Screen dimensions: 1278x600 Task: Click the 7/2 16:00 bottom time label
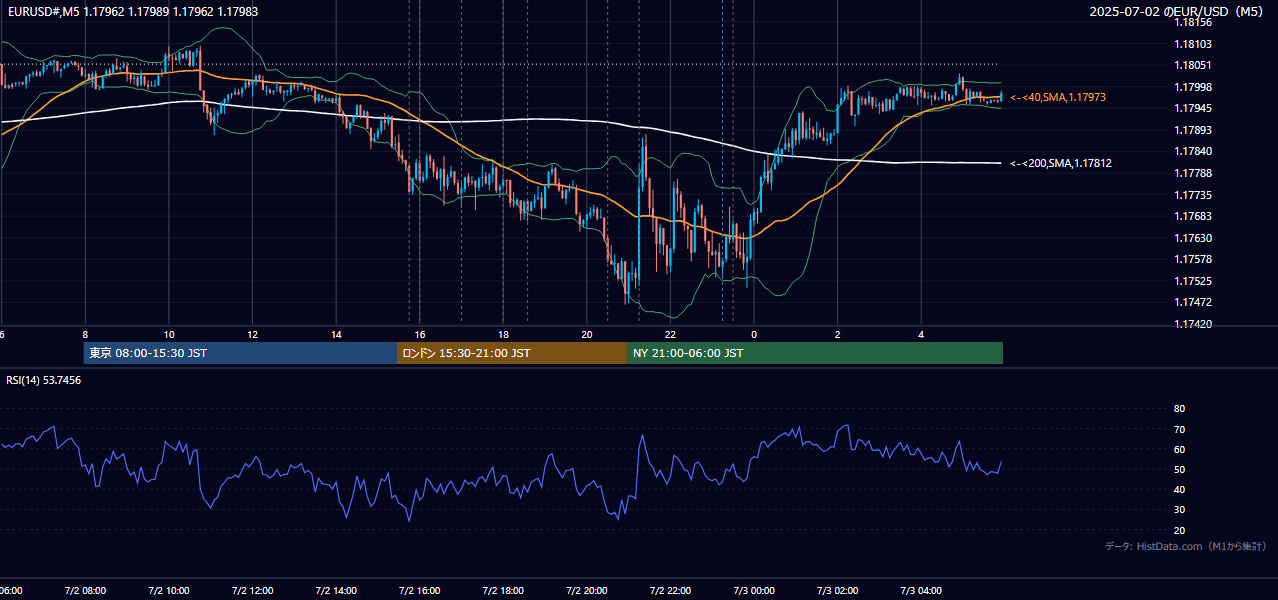(419, 591)
